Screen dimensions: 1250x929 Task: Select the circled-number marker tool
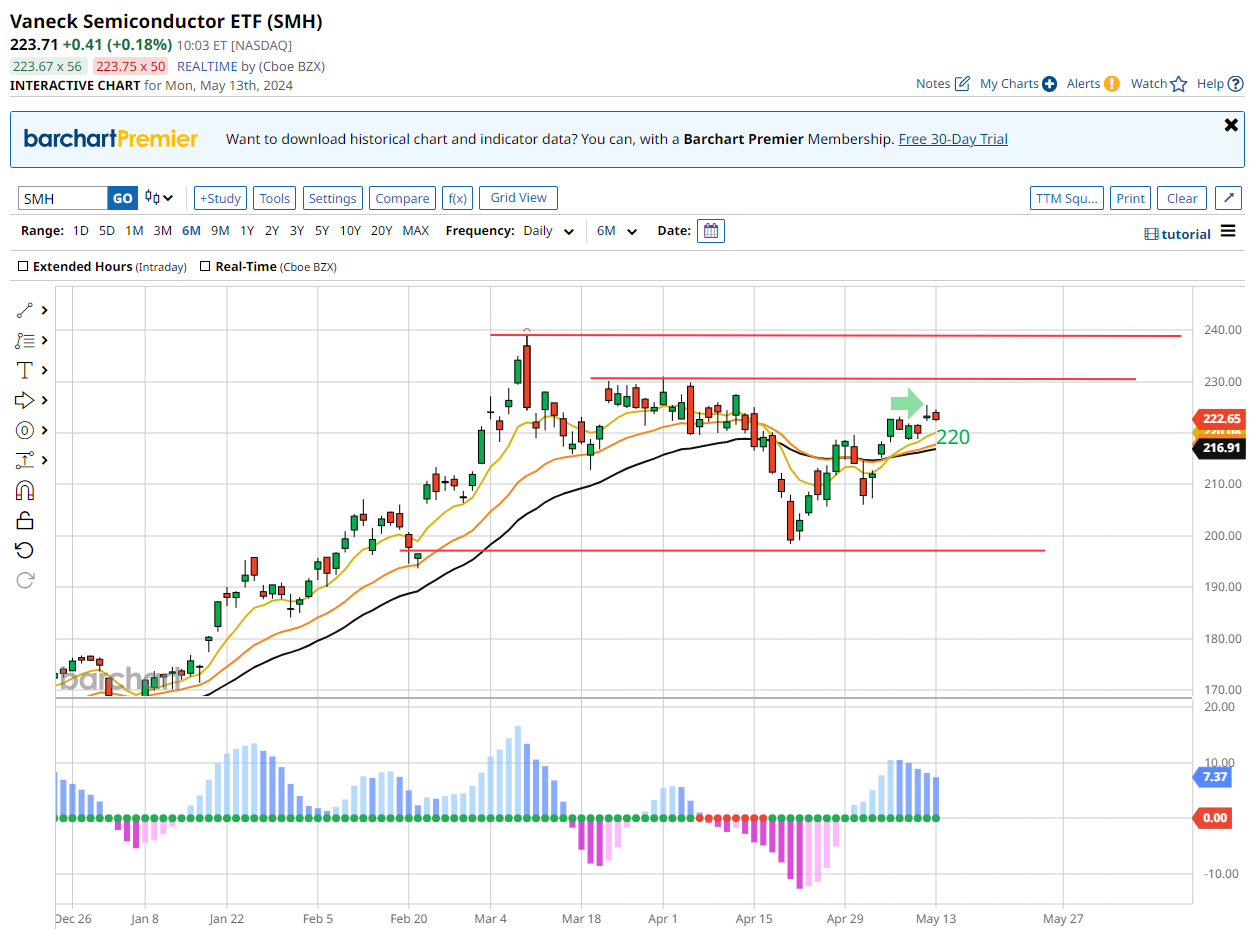[25, 431]
